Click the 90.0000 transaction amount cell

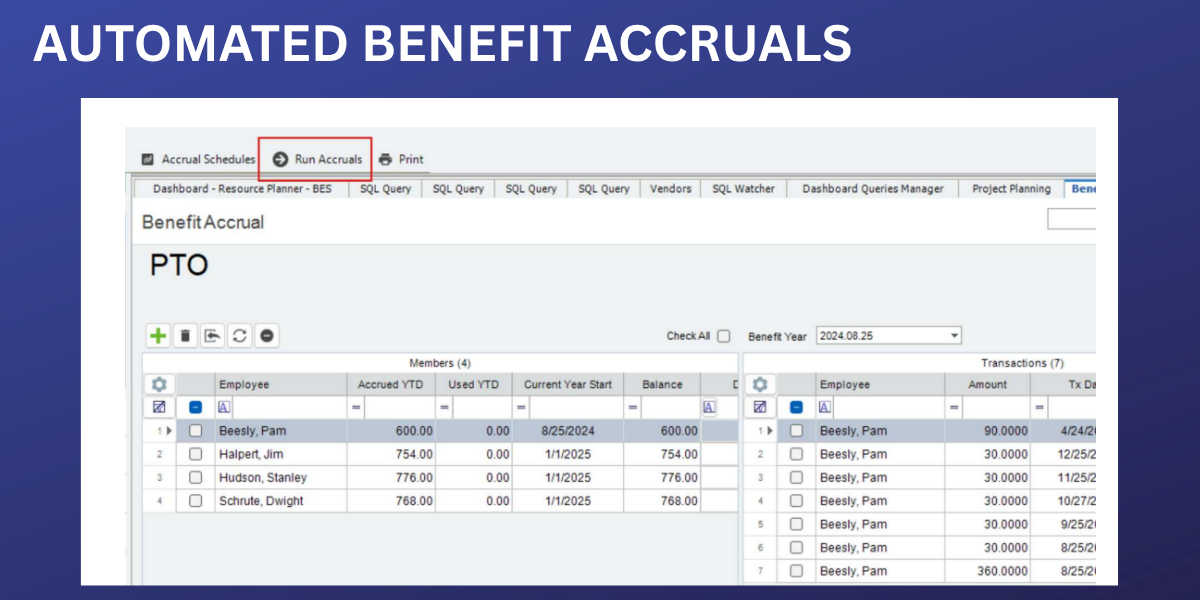tap(988, 431)
